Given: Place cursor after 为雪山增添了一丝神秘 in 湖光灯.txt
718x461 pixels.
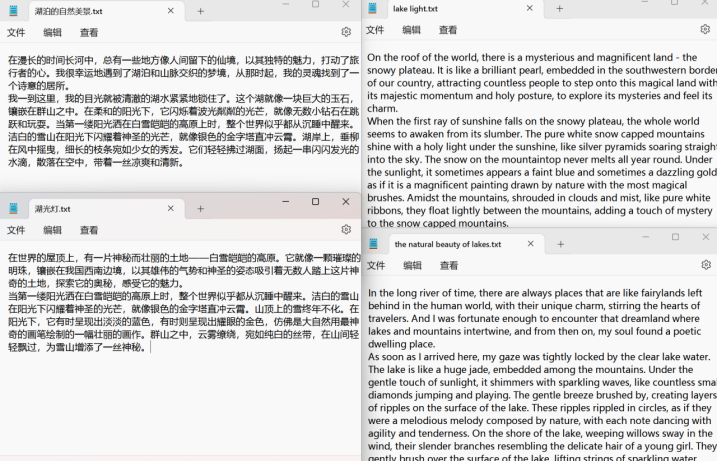Looking at the screenshot, I should point(149,347).
